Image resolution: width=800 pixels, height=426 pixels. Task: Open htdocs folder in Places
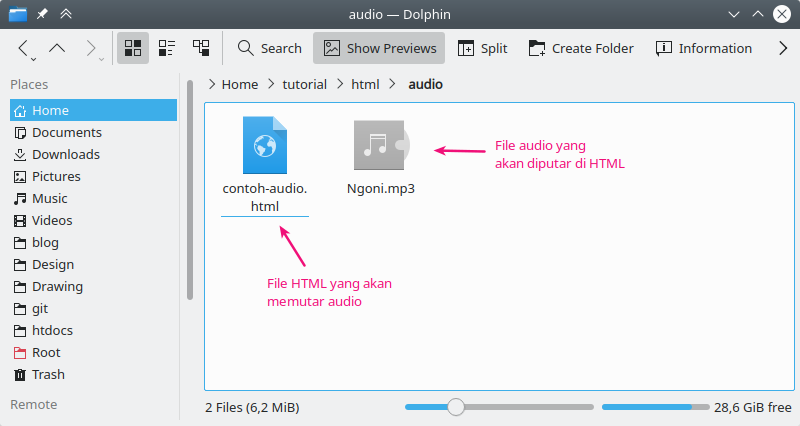click(x=93, y=330)
